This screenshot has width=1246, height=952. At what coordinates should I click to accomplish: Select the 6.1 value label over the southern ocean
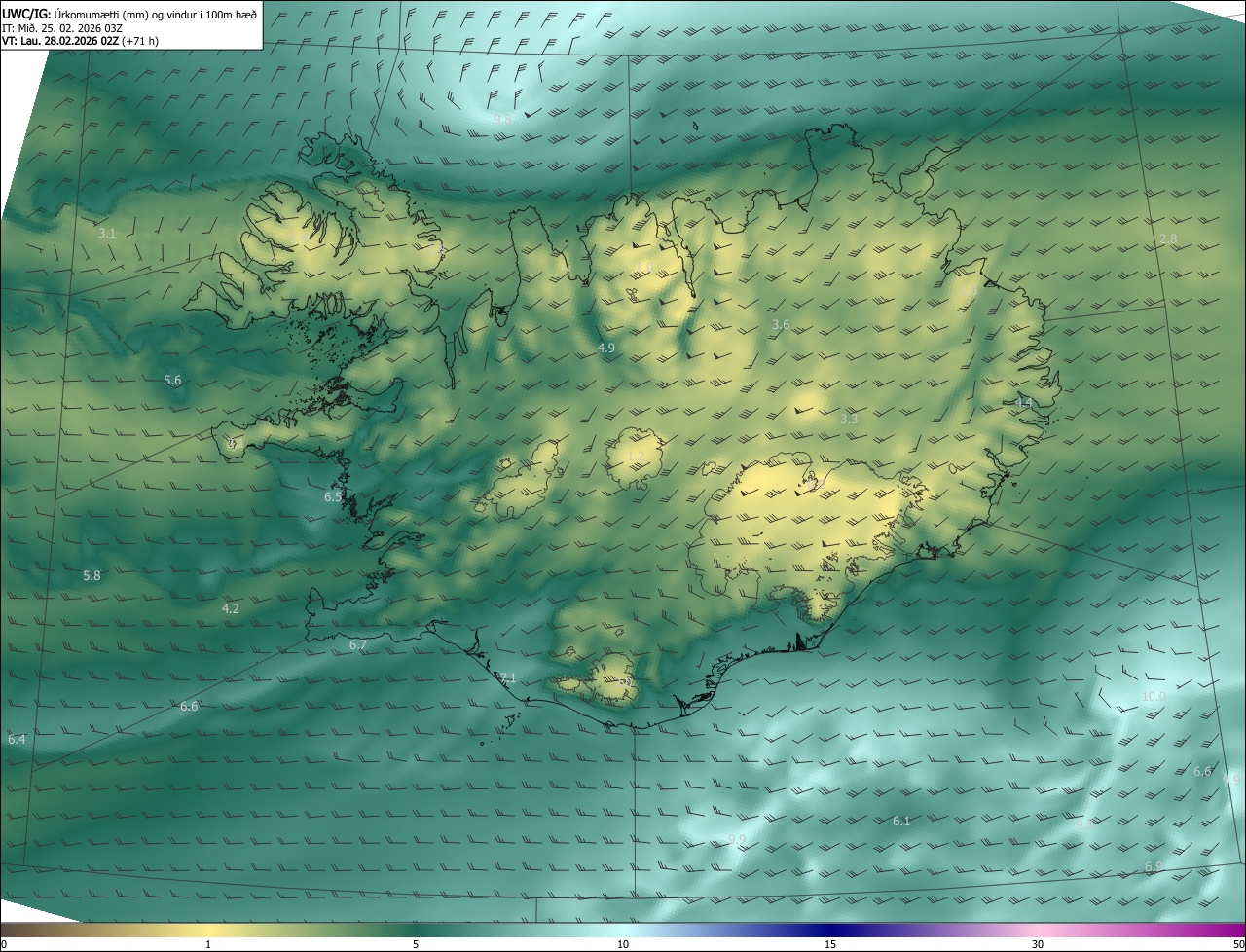click(901, 822)
